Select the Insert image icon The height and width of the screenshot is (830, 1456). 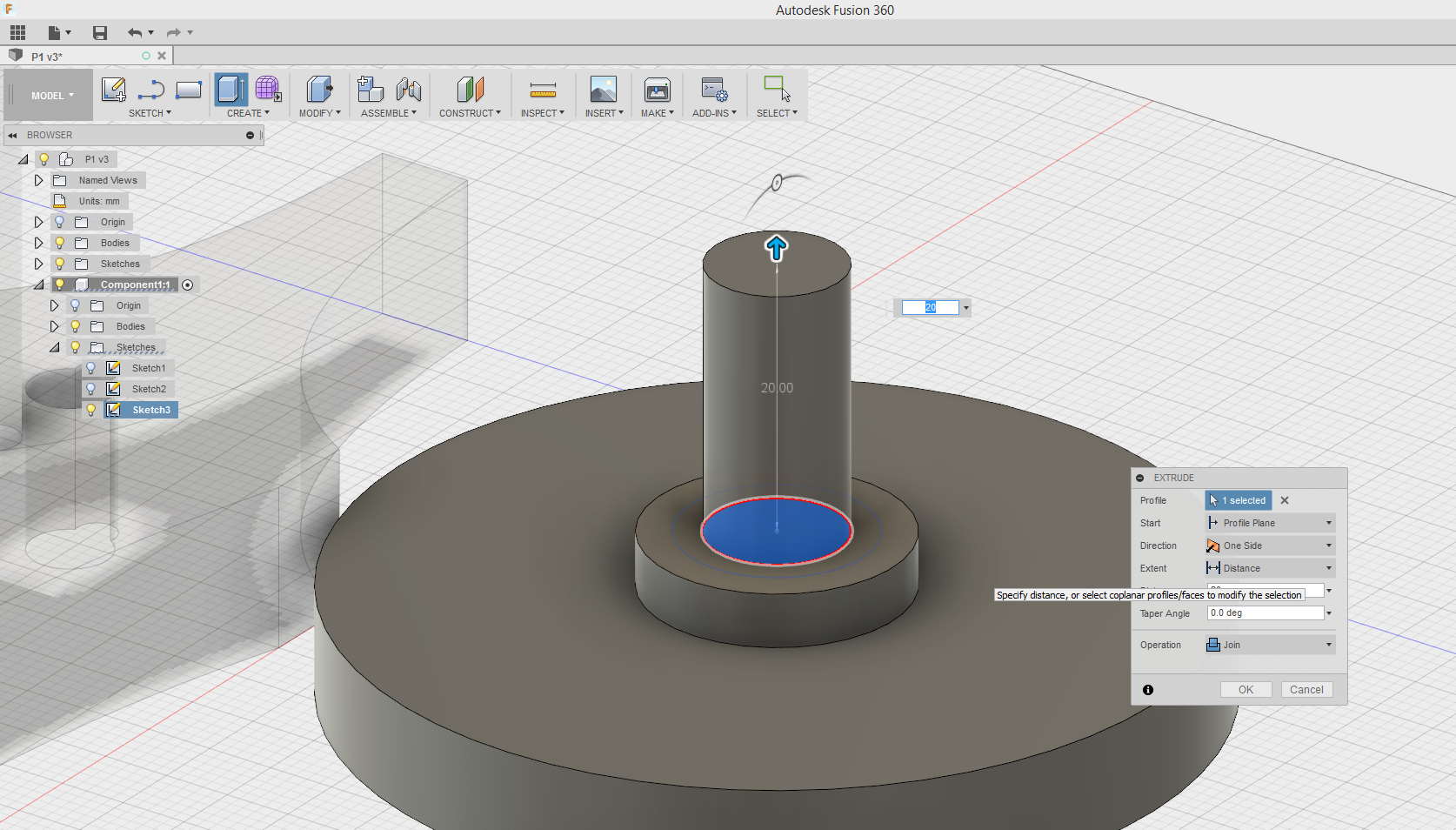[604, 90]
